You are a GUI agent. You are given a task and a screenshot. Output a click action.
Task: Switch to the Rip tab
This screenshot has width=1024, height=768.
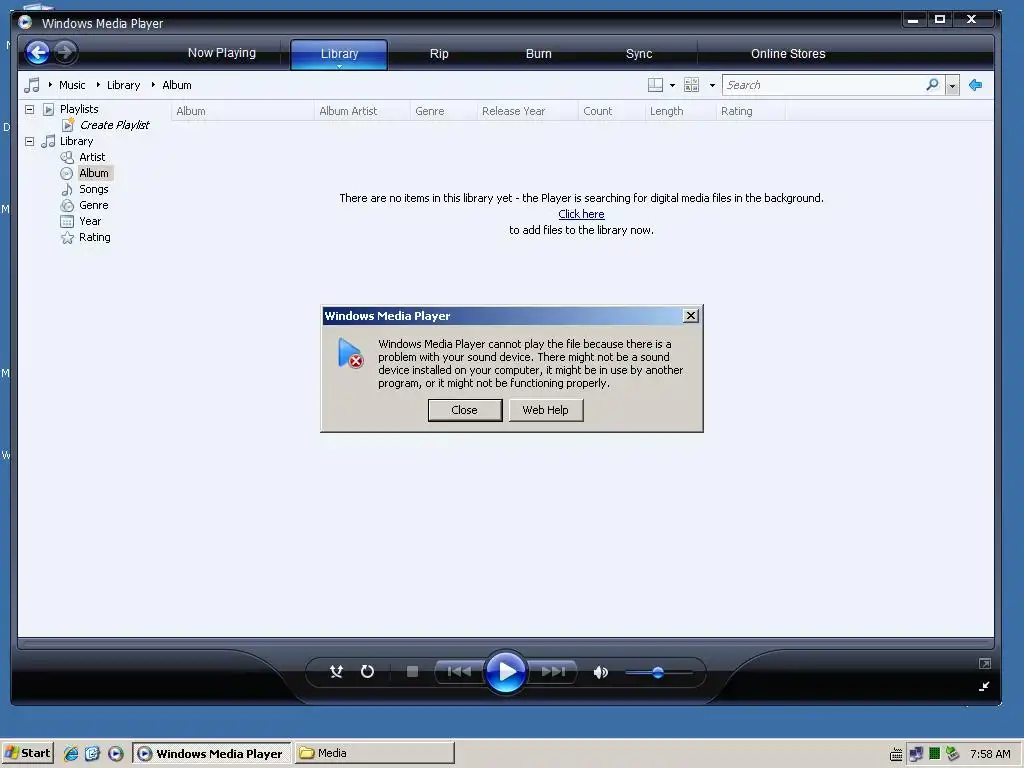(439, 54)
